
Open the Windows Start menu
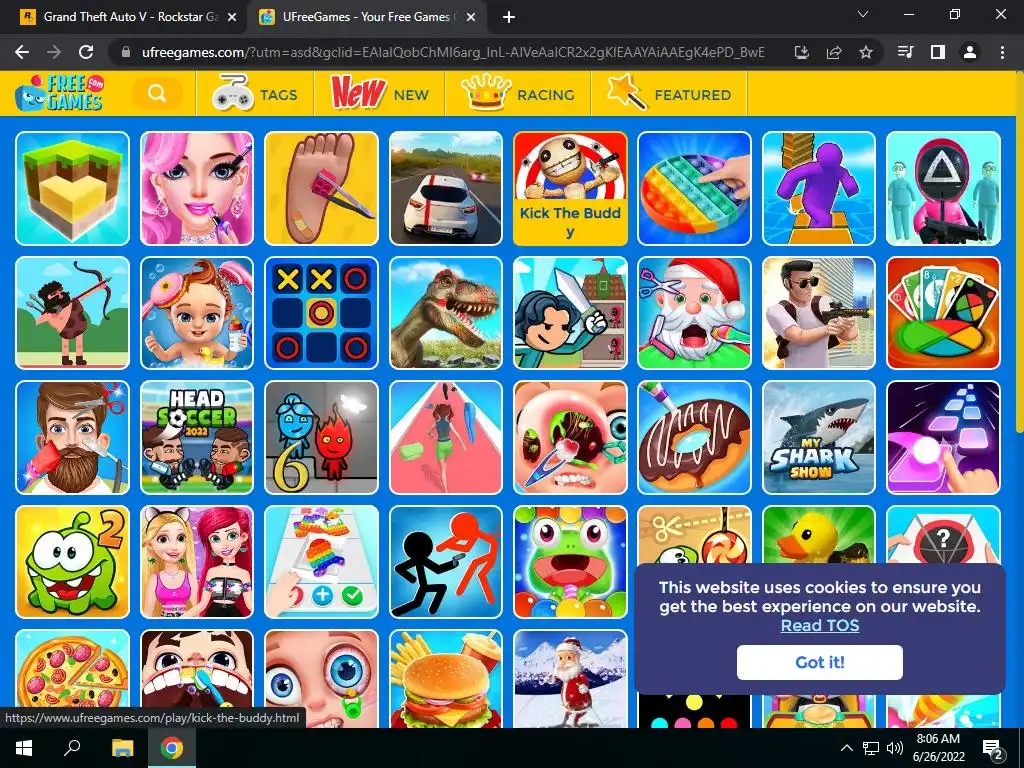click(x=24, y=748)
